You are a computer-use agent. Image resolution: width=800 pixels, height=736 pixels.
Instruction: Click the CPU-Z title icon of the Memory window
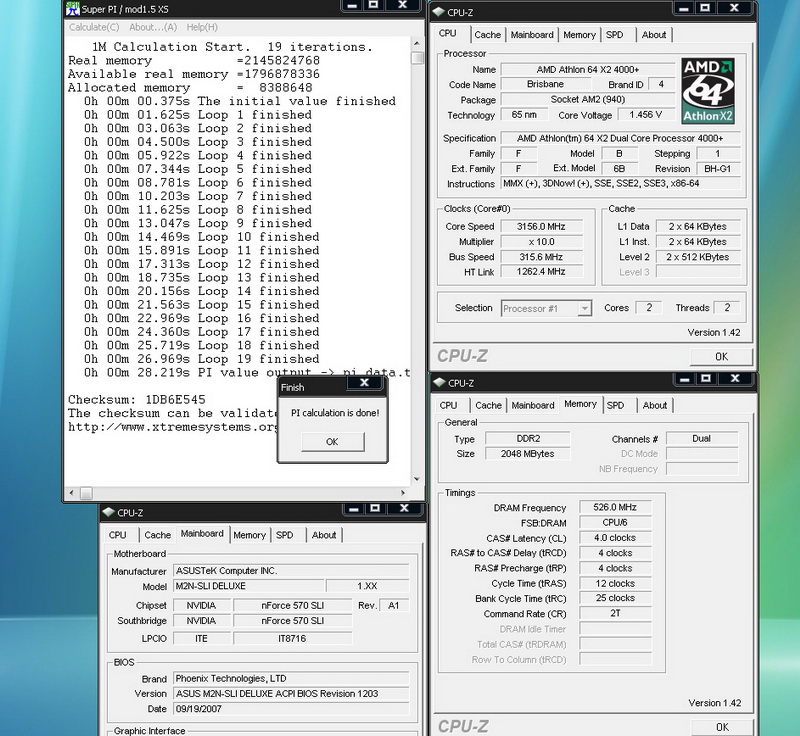[x=439, y=383]
